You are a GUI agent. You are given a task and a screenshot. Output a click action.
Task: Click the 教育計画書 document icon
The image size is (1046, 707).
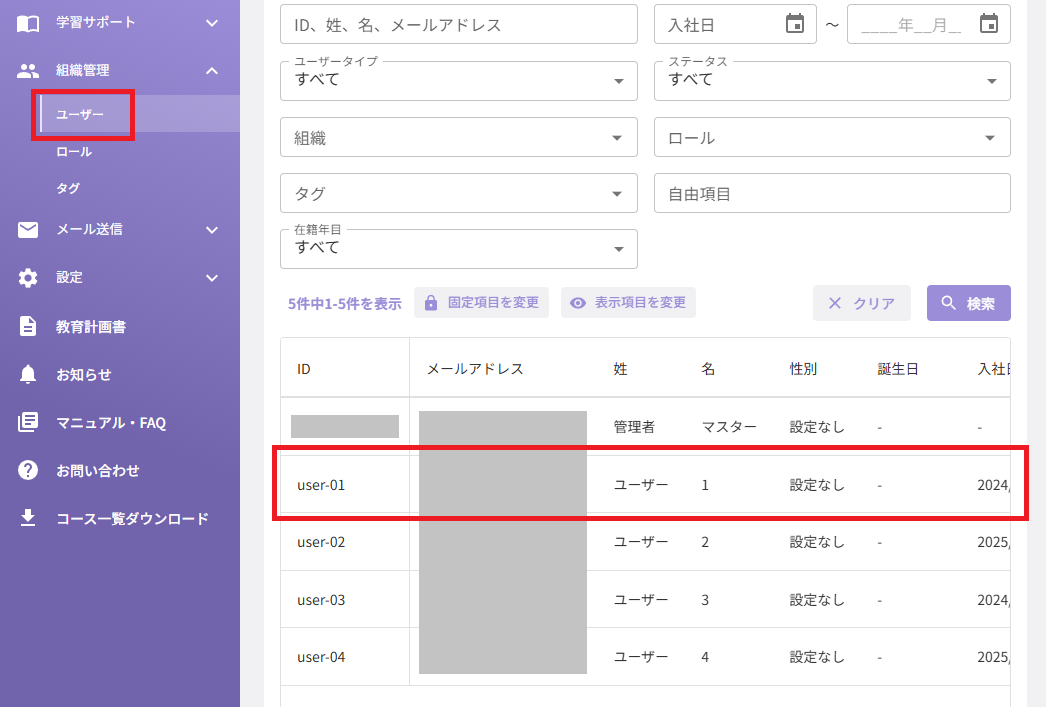[27, 326]
